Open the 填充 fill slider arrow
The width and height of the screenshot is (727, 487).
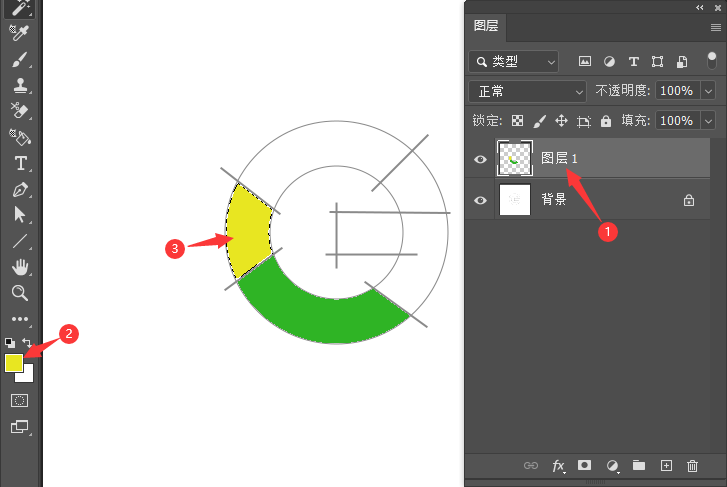[708, 121]
